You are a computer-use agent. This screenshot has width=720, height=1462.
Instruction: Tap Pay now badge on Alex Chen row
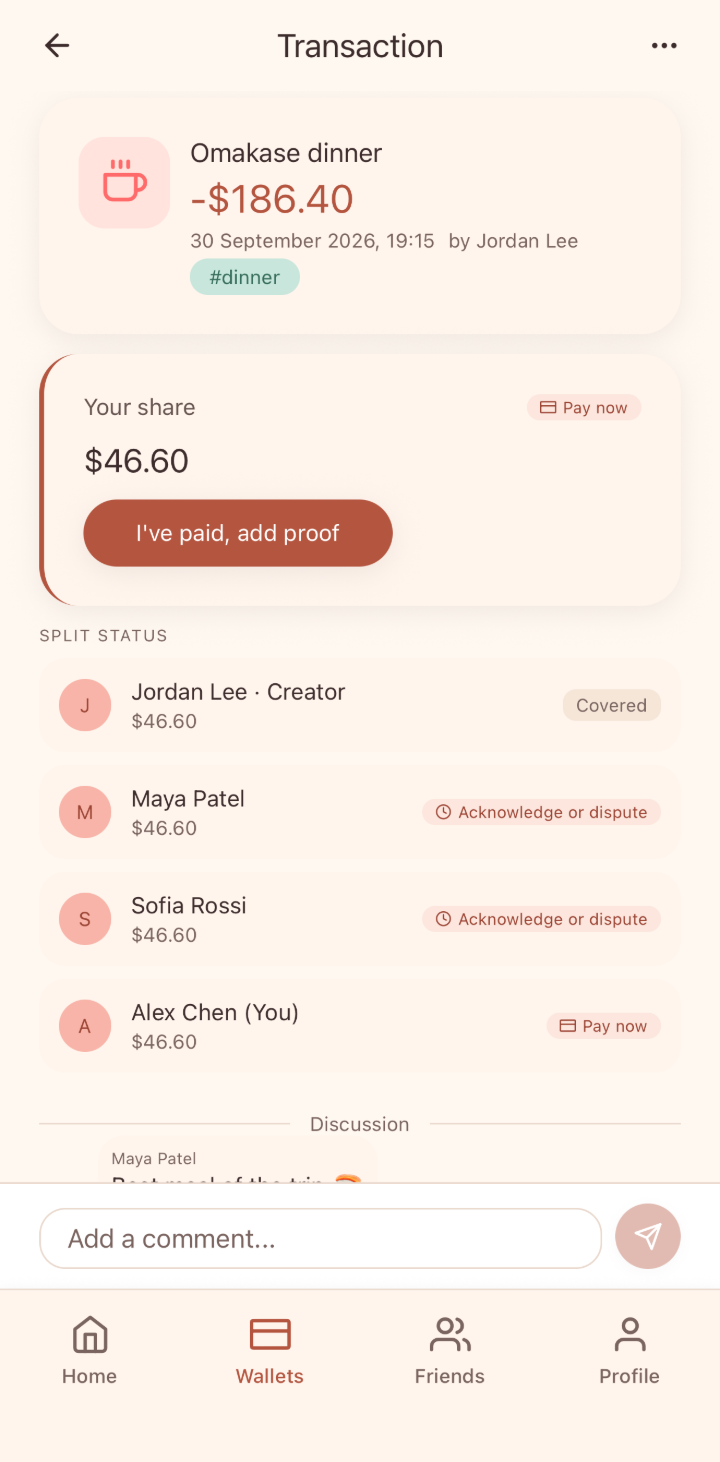(x=604, y=1026)
